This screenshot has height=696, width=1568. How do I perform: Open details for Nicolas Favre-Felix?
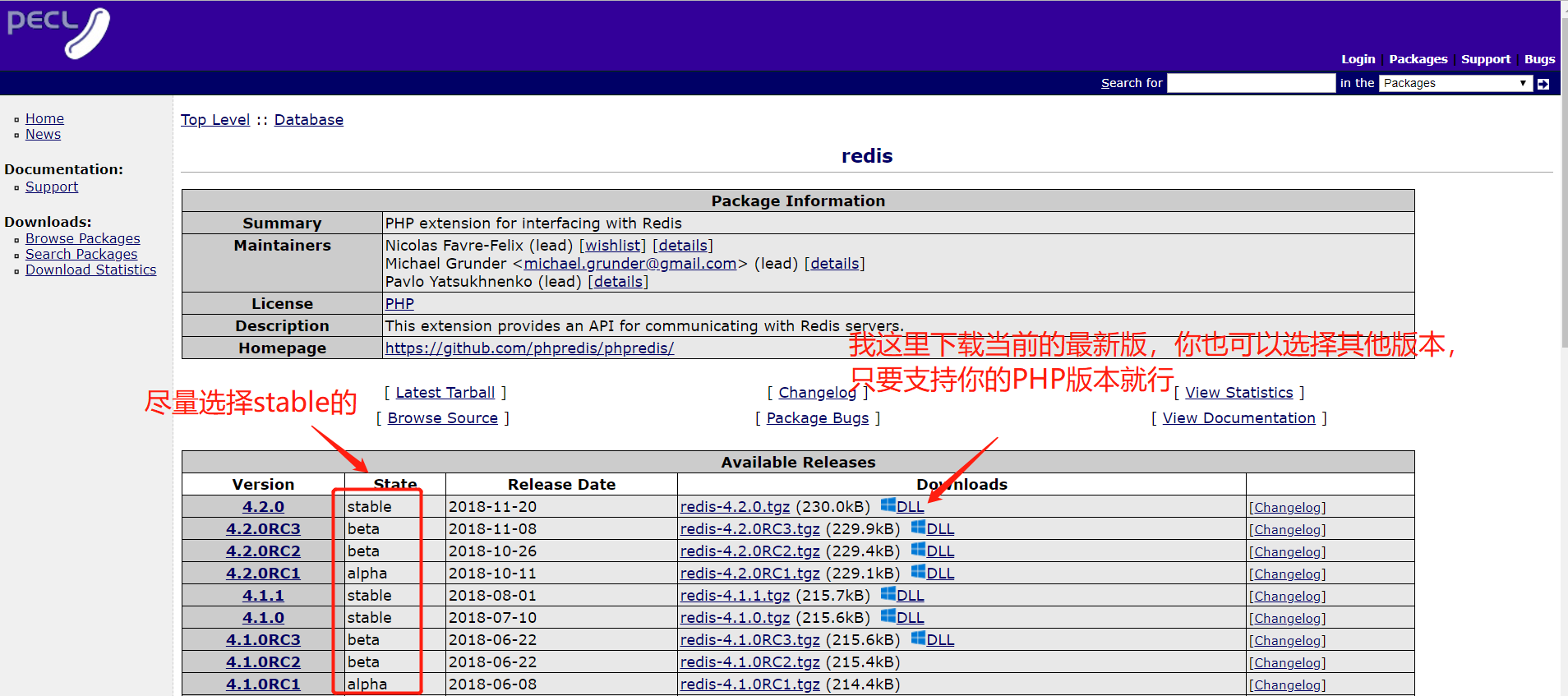[683, 246]
